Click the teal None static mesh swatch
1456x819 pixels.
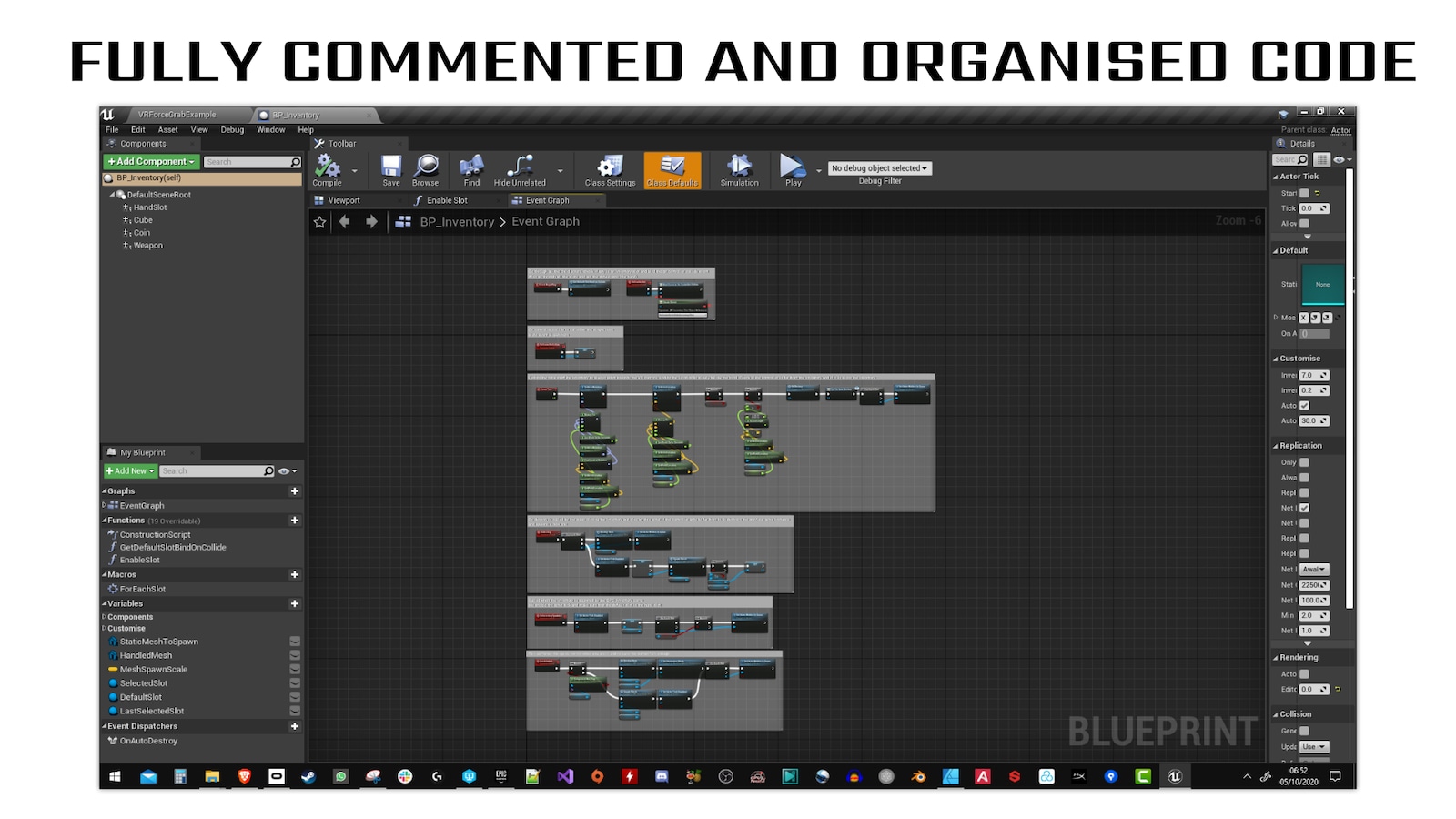[x=1322, y=283]
